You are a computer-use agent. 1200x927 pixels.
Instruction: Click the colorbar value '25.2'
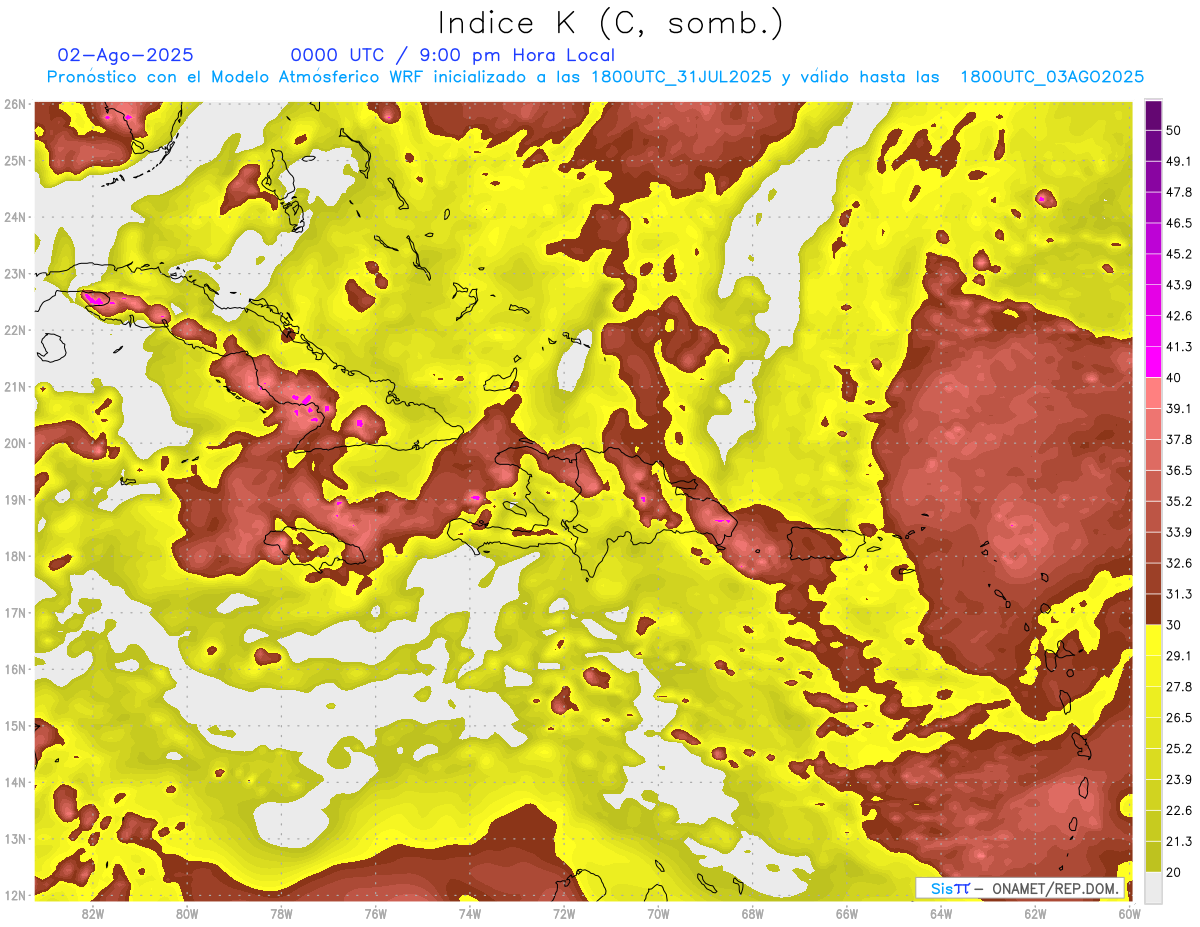coord(1179,748)
